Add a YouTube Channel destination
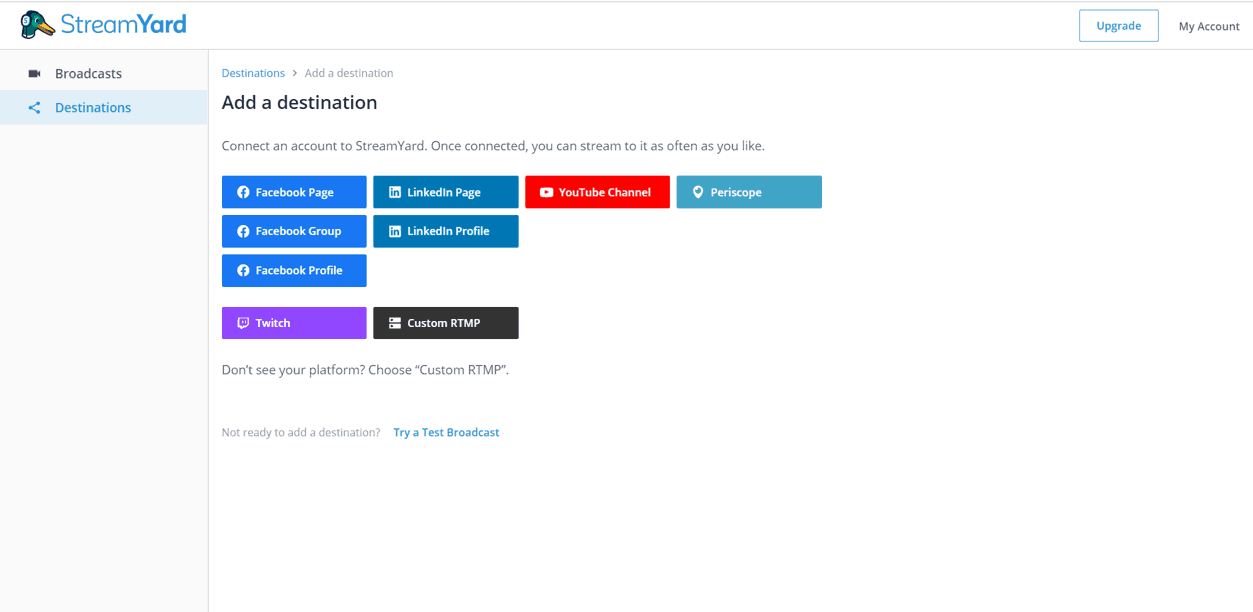The height and width of the screenshot is (612, 1253). click(597, 192)
